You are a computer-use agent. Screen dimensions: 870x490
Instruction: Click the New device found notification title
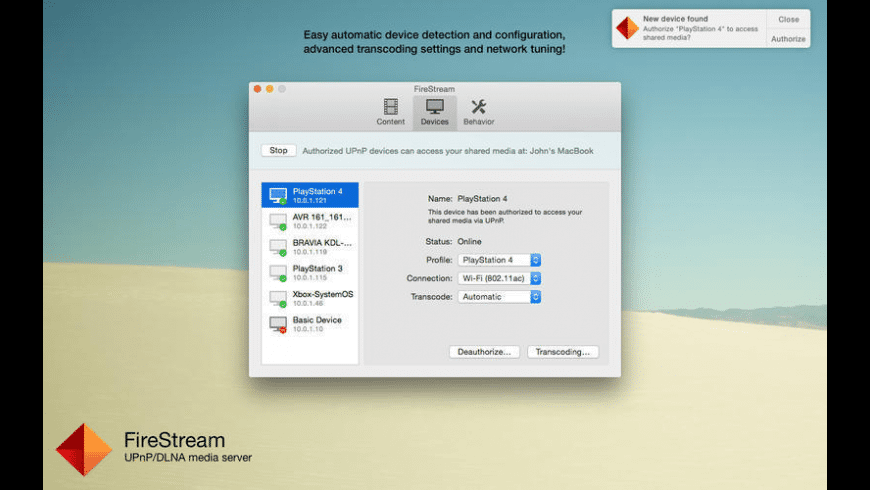(x=675, y=19)
